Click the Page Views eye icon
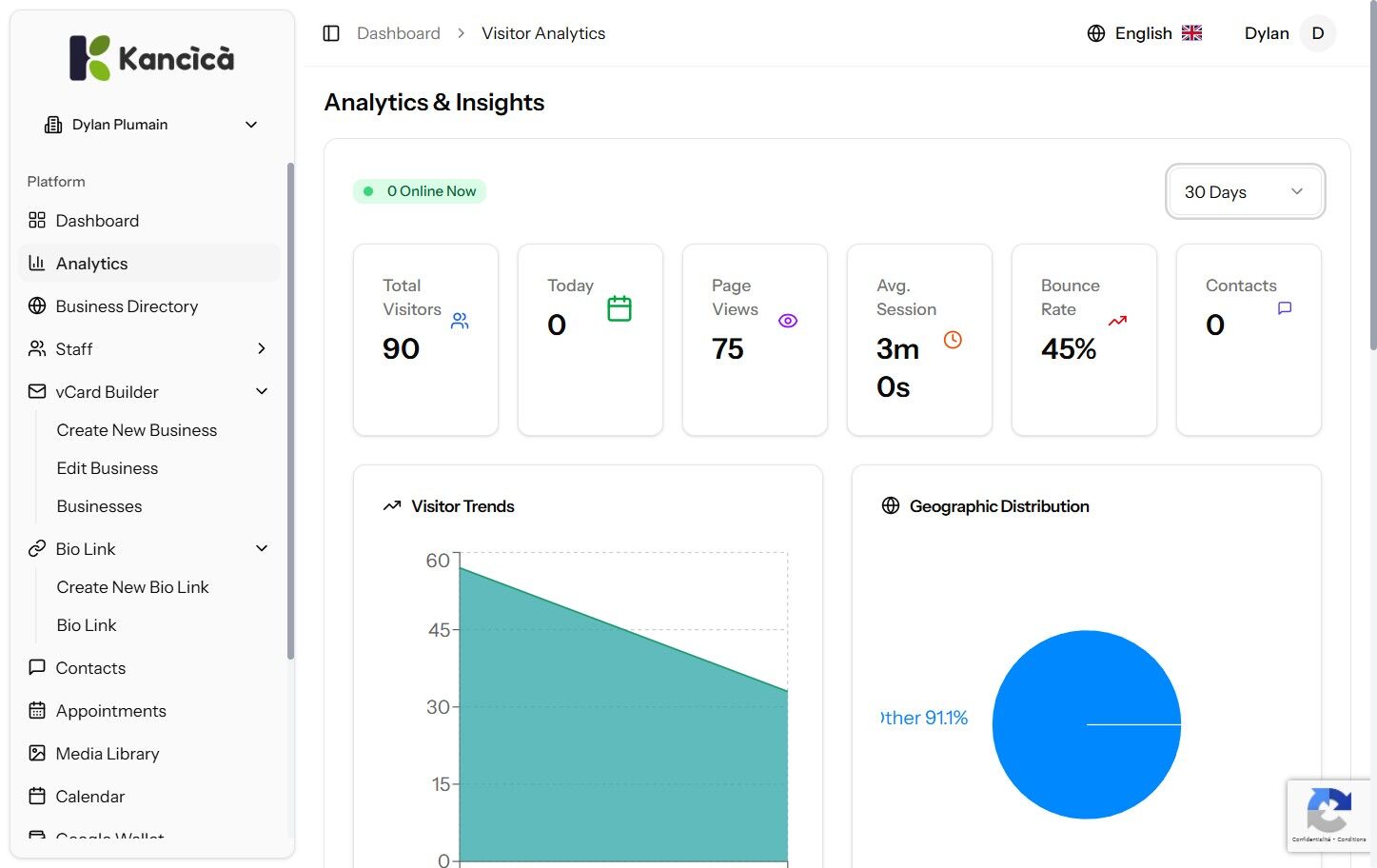The image size is (1377, 868). (788, 321)
